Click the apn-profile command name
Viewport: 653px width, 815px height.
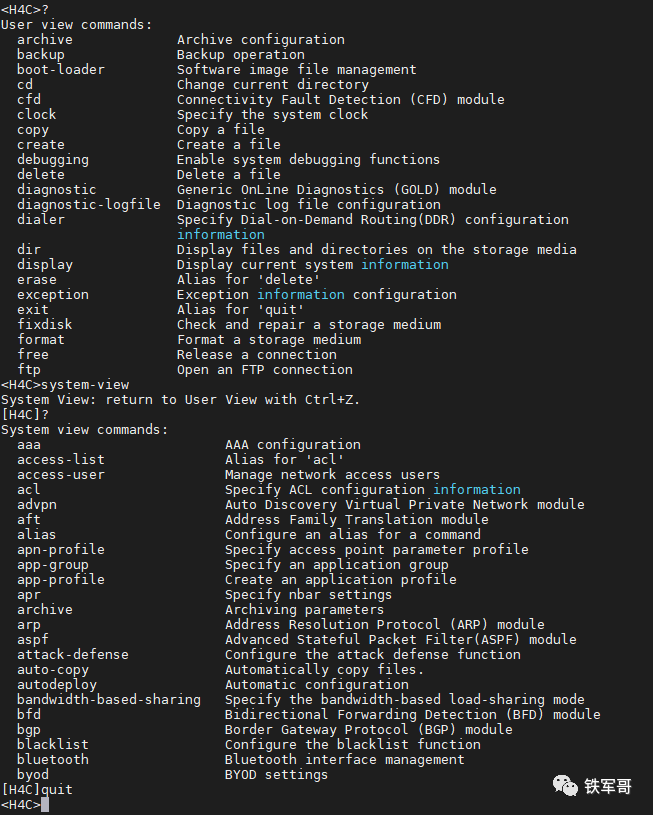[x=60, y=549]
